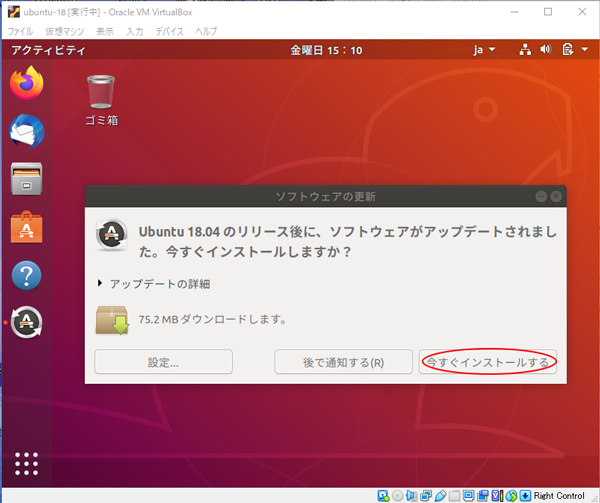
Task: Click the Right Control host key label
Action: tap(559, 496)
